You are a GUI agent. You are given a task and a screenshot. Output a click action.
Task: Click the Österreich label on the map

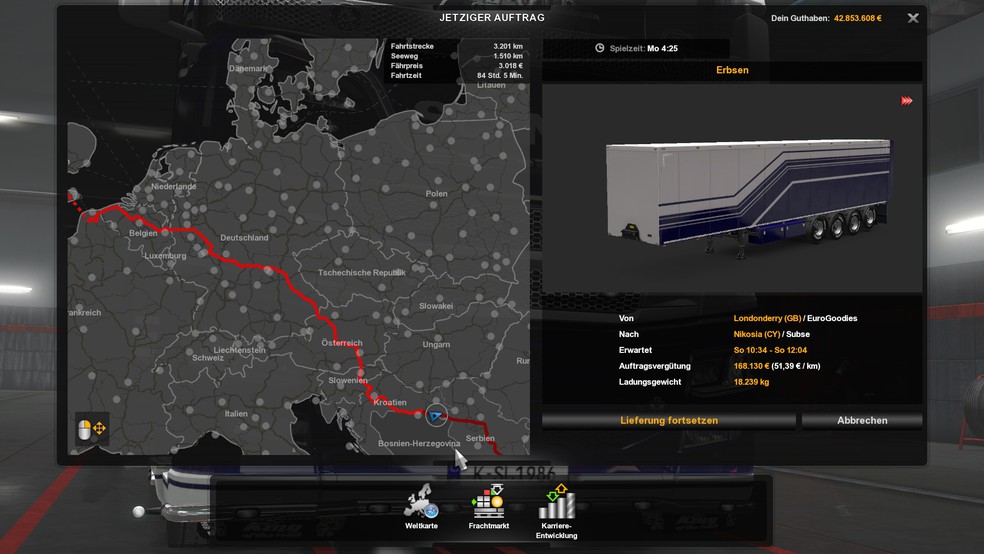341,343
